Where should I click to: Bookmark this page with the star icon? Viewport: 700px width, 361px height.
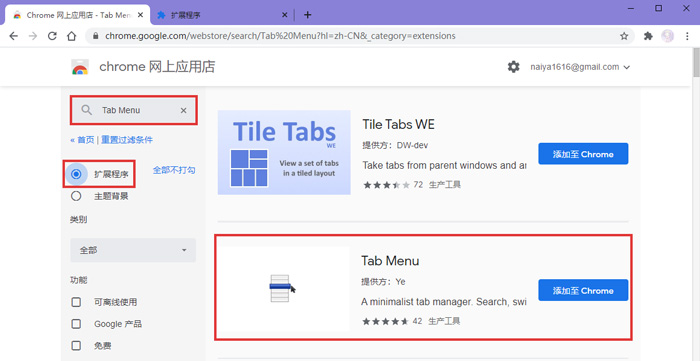(x=624, y=36)
